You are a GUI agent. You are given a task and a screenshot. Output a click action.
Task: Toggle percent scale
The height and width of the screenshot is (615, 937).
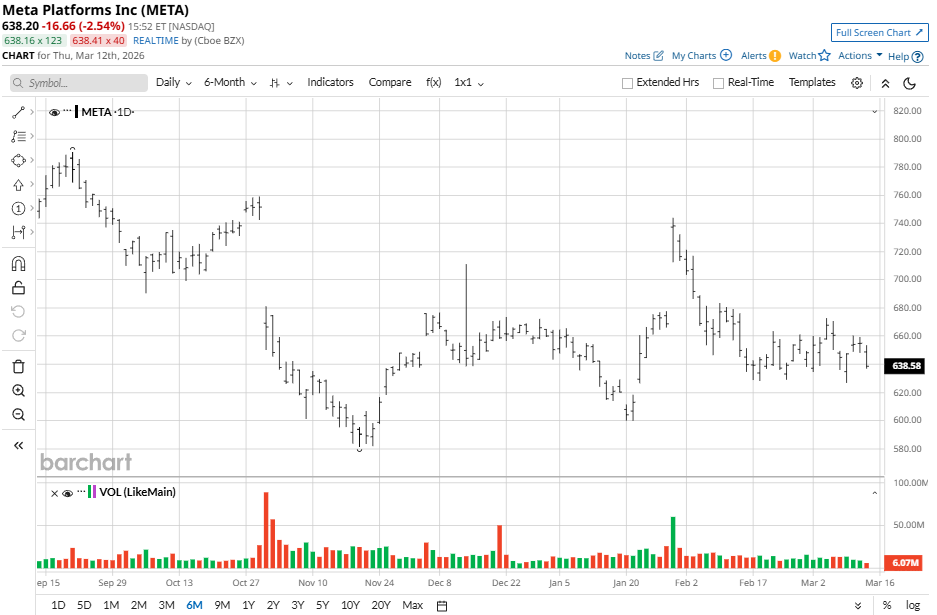[x=887, y=605]
